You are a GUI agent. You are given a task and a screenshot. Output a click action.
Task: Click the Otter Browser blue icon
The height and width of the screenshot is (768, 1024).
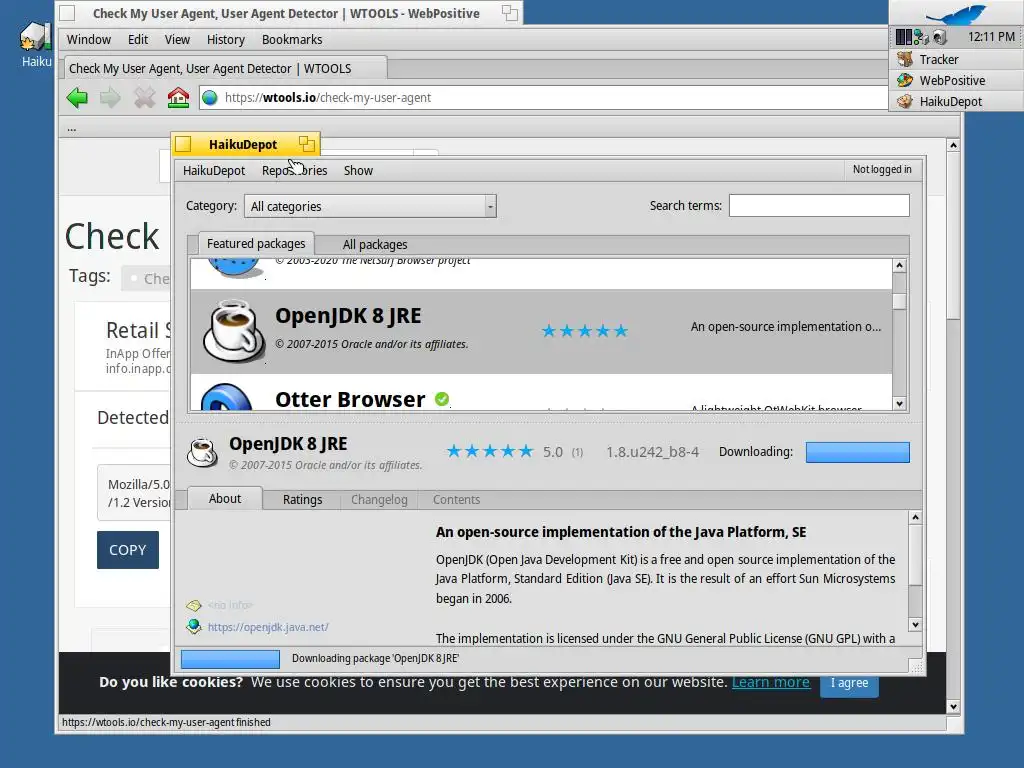tap(226, 397)
